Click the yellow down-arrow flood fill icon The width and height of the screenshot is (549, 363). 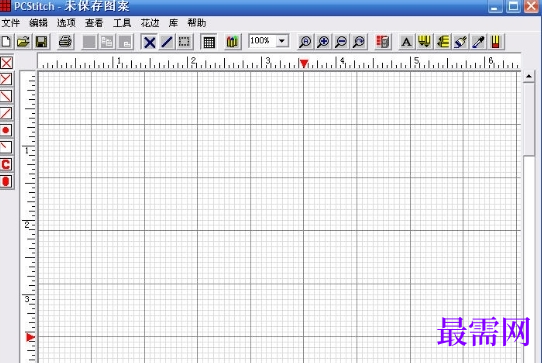[424, 42]
